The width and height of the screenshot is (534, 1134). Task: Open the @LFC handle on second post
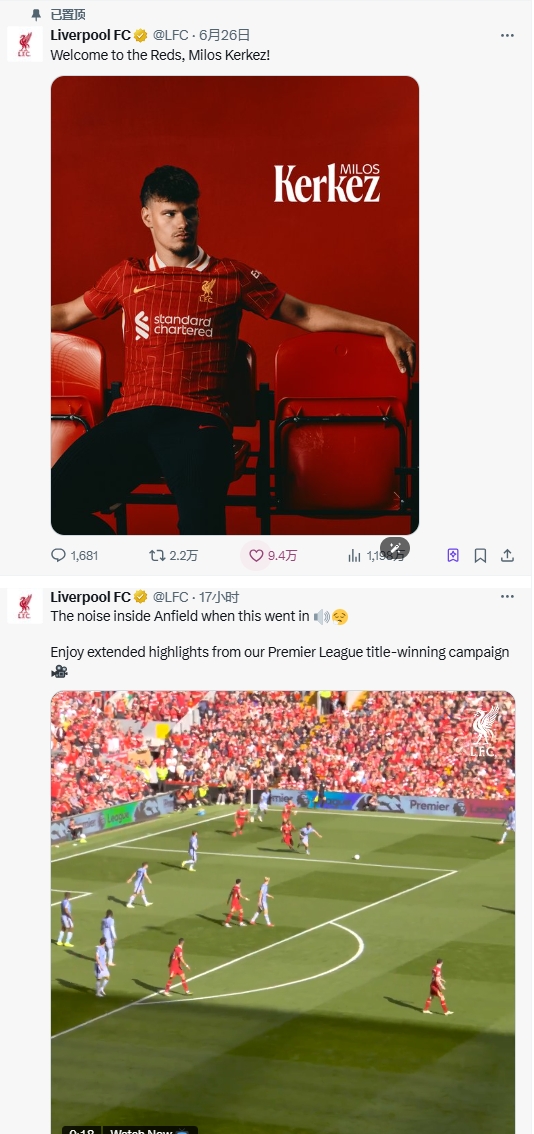(170, 597)
